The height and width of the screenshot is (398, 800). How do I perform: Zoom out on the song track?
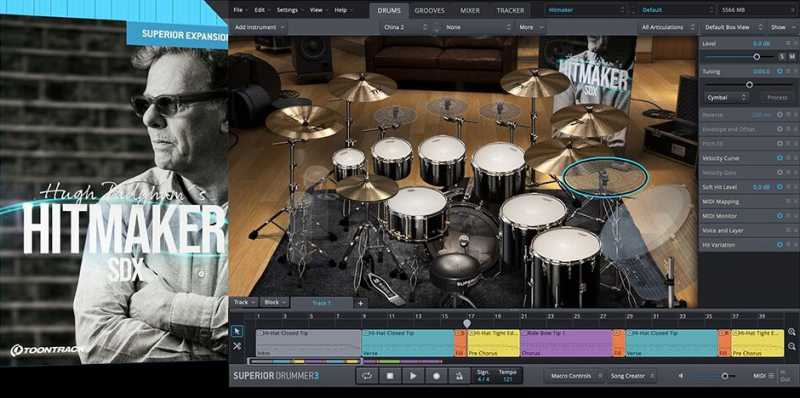coord(792,346)
